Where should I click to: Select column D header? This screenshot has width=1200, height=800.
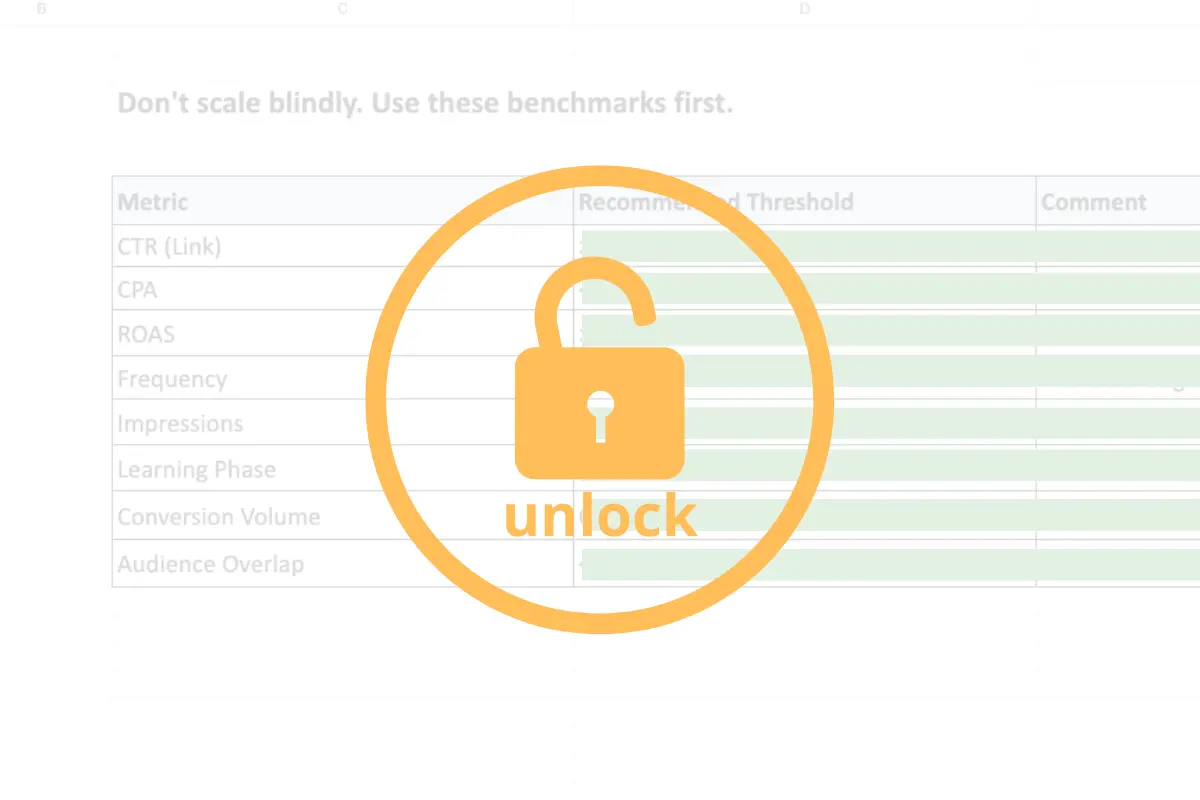(x=805, y=9)
